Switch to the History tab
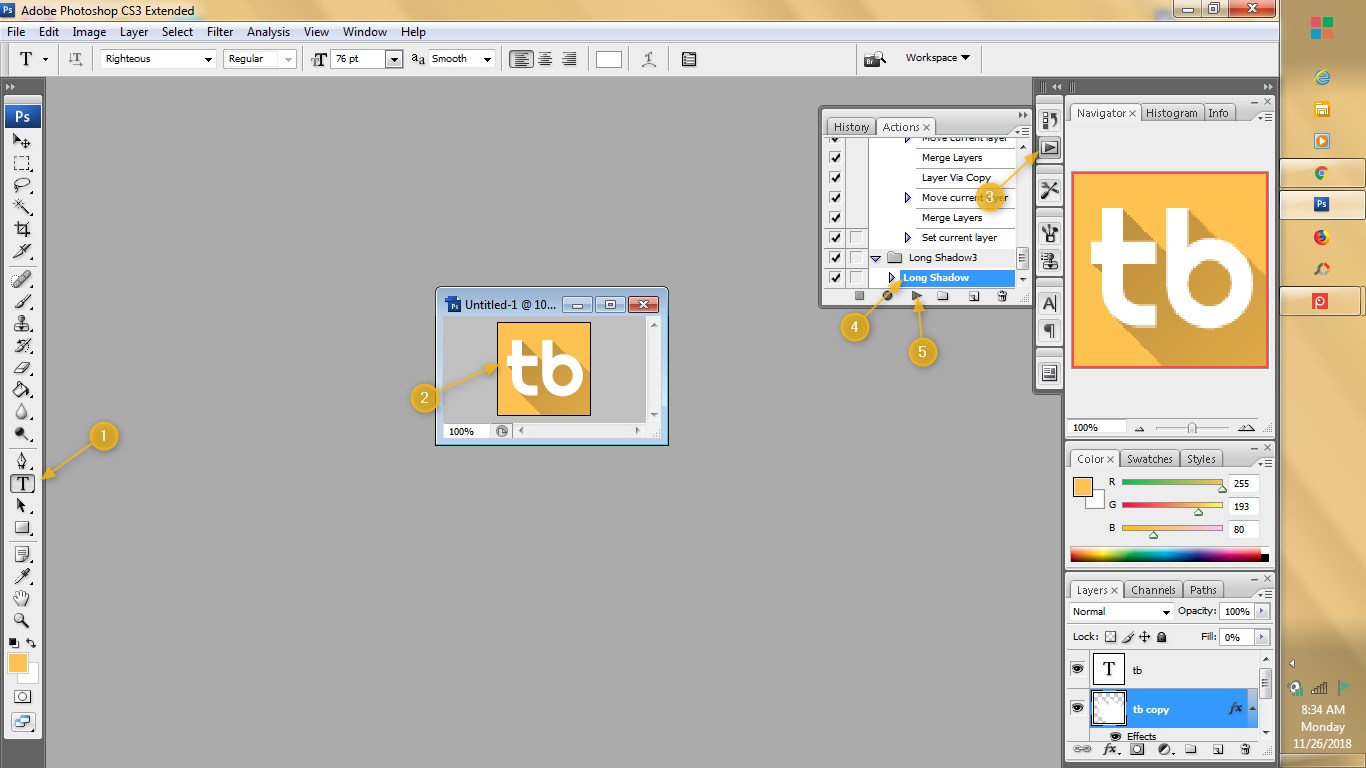1366x768 pixels. coord(851,127)
